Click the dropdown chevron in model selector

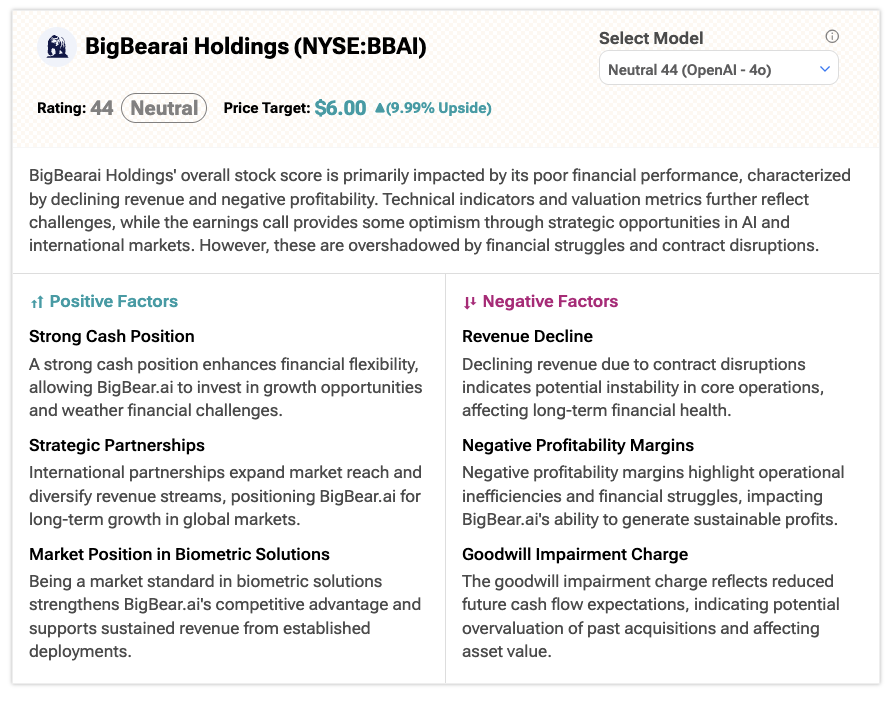[824, 69]
